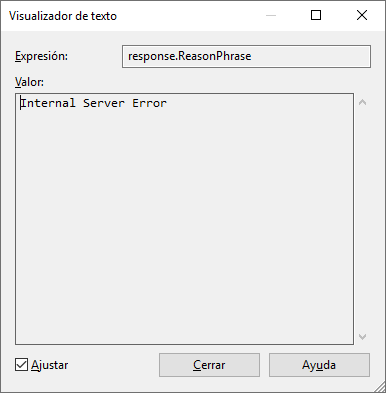Click the word Error in value
This screenshot has height=393, width=386.
click(x=149, y=103)
